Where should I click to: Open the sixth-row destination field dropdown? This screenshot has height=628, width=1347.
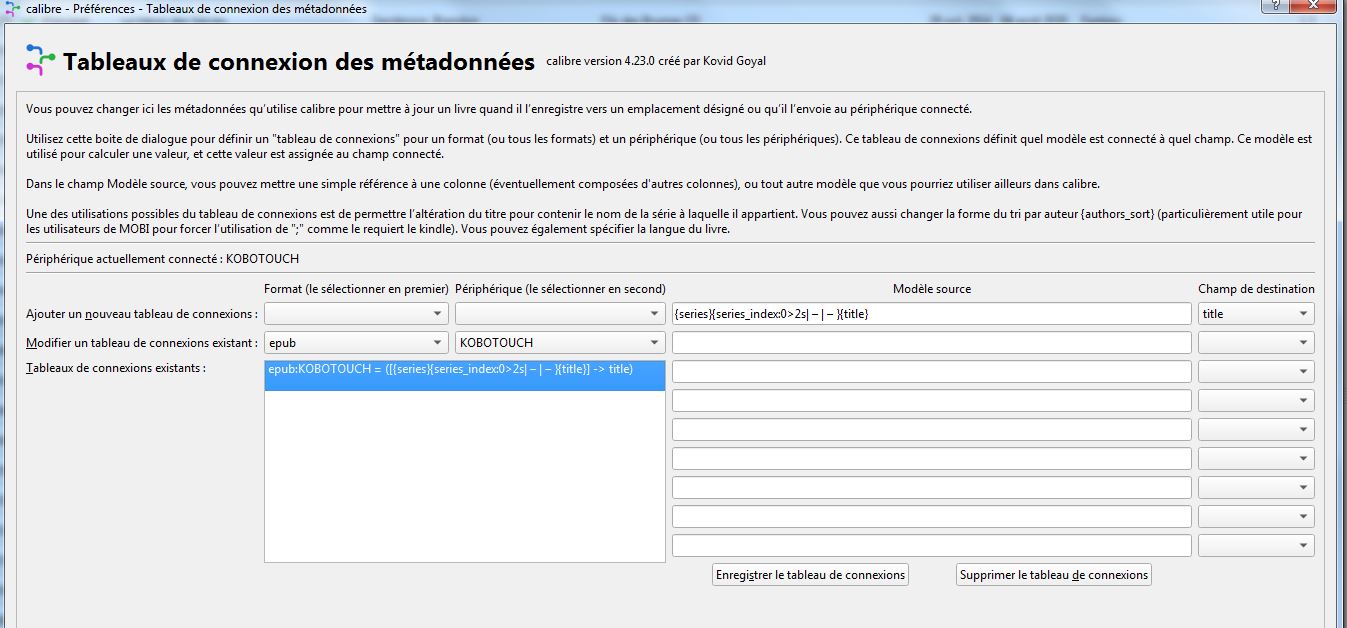click(x=1256, y=459)
